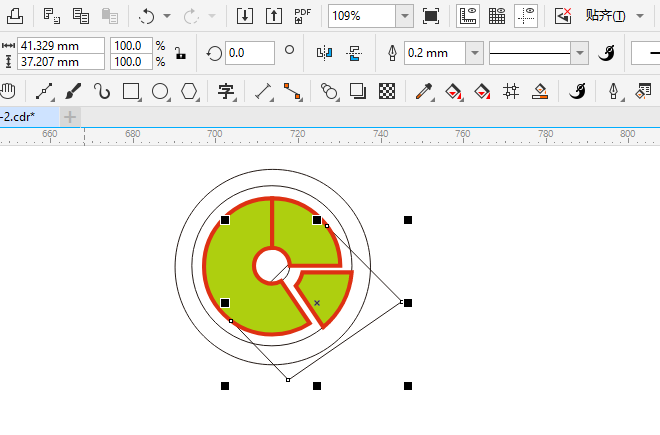Activate the Transparency checkerboard tool
Viewport: 660px width, 435px height.
[x=387, y=92]
